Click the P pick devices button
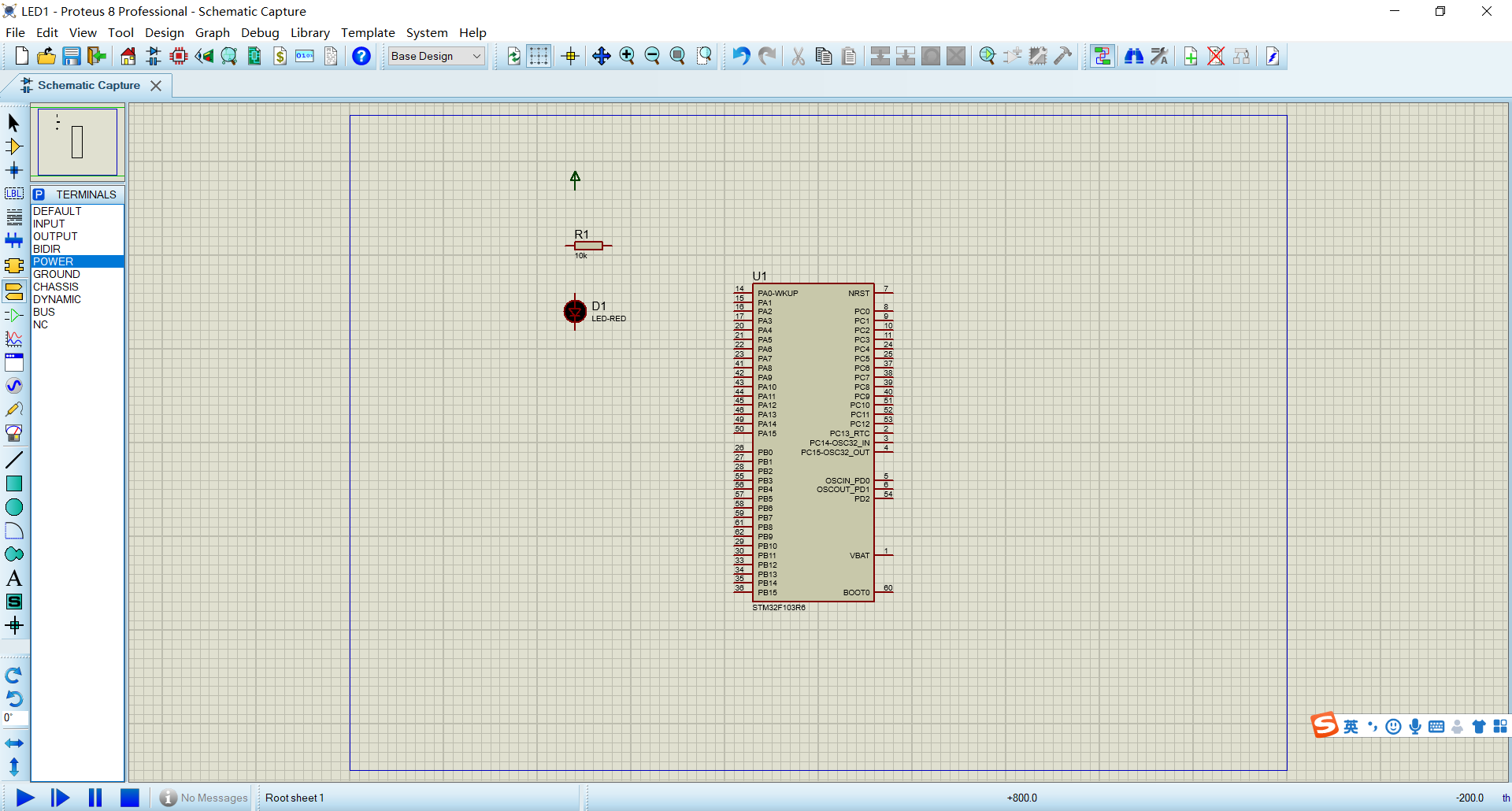The width and height of the screenshot is (1512, 811). coord(39,194)
